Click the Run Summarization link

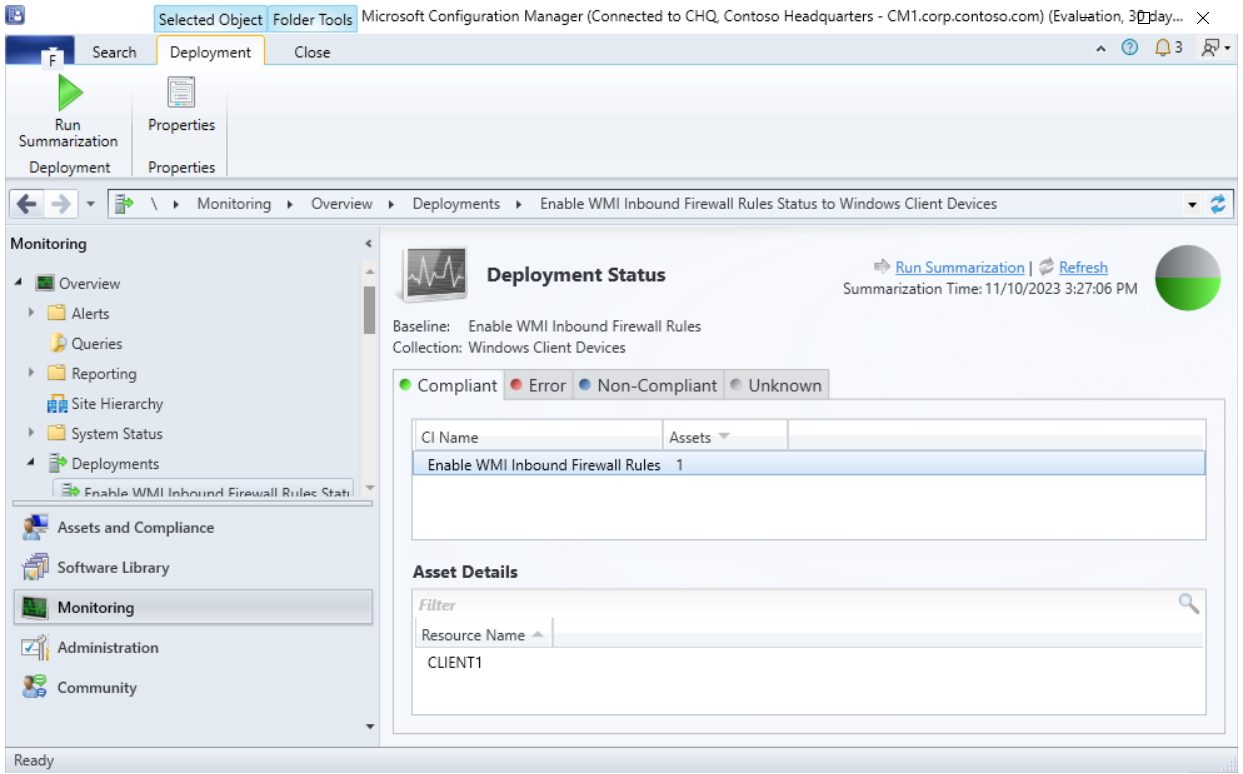click(x=960, y=268)
